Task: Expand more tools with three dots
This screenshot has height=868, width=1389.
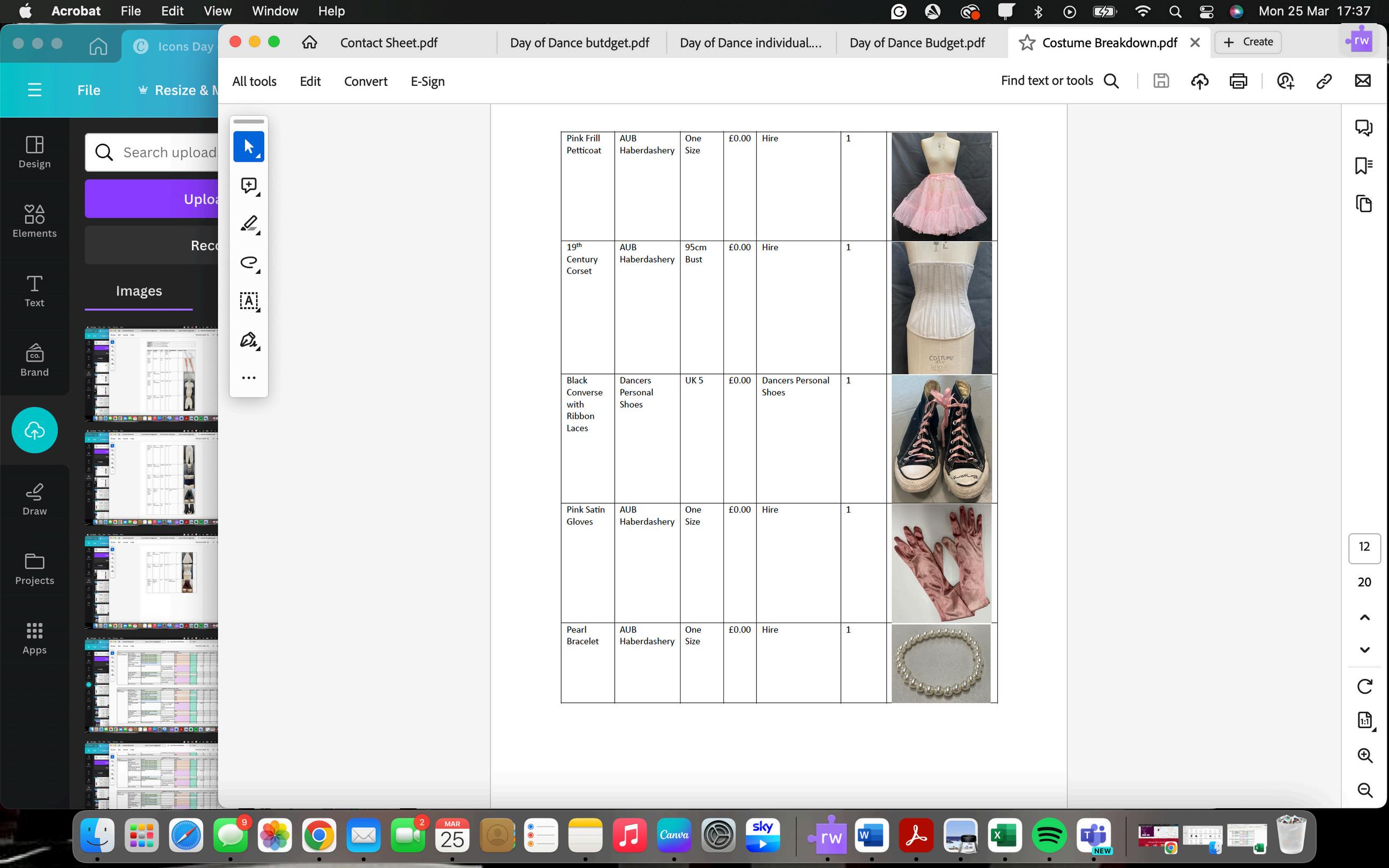Action: [x=249, y=378]
